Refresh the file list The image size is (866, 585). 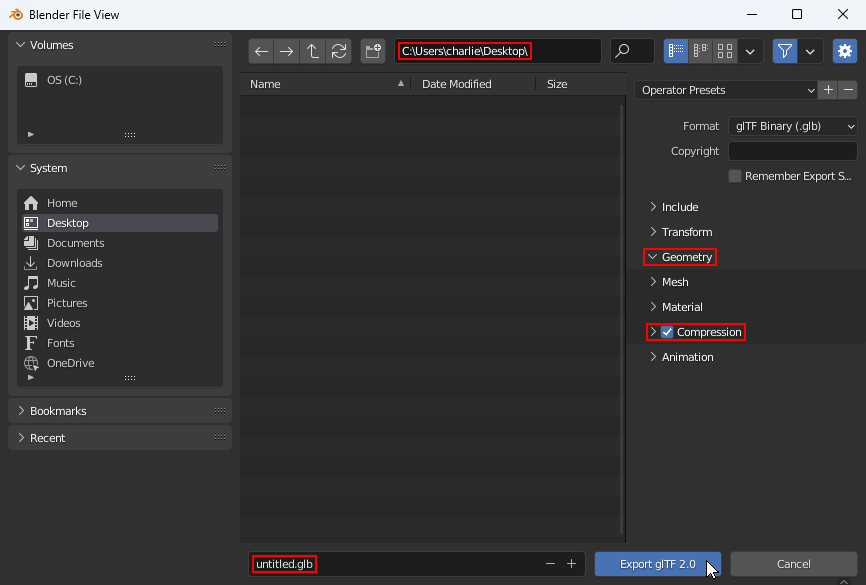coord(339,51)
